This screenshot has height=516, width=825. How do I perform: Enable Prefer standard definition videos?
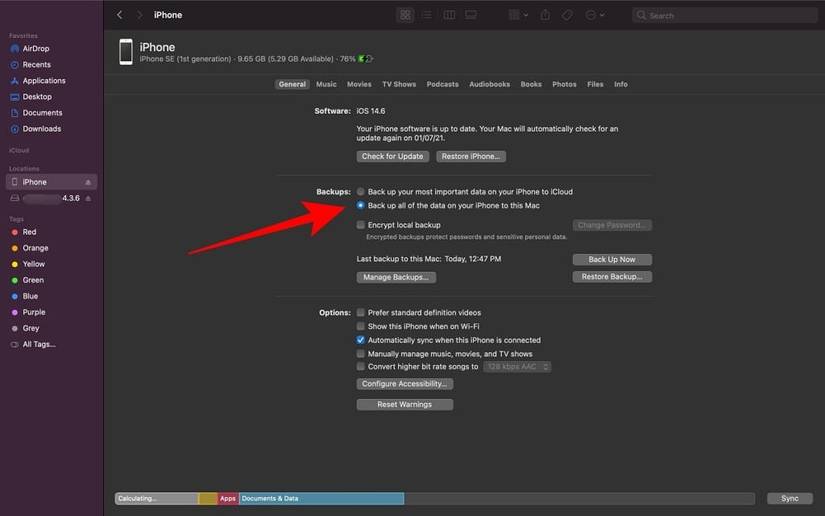pos(360,312)
